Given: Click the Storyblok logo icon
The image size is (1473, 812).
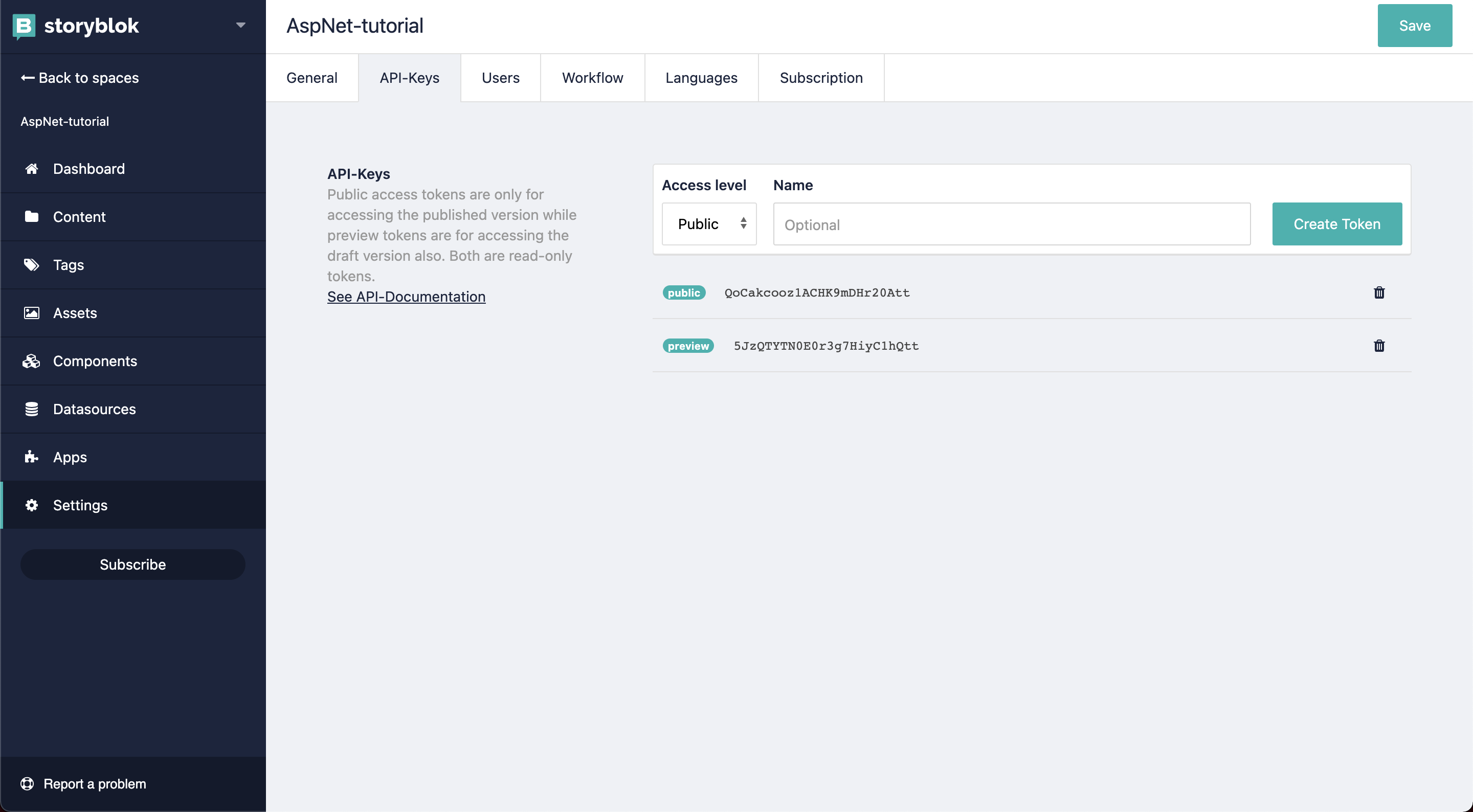Looking at the screenshot, I should click(x=24, y=26).
